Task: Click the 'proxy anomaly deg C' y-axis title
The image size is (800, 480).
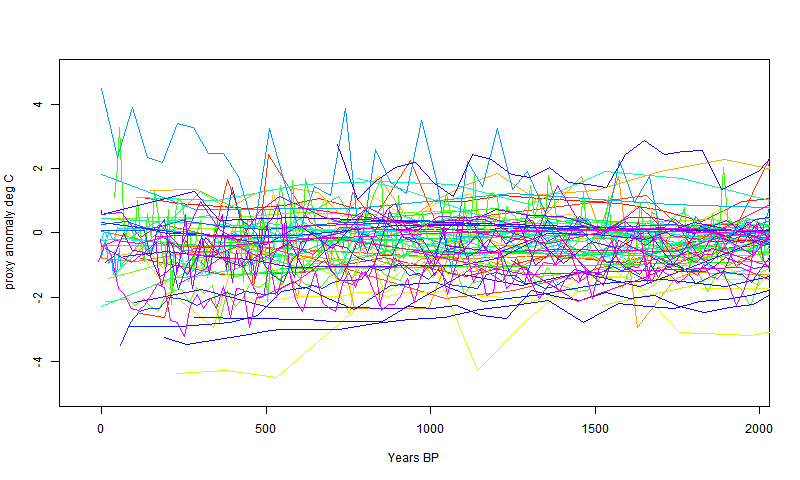Action: point(11,232)
